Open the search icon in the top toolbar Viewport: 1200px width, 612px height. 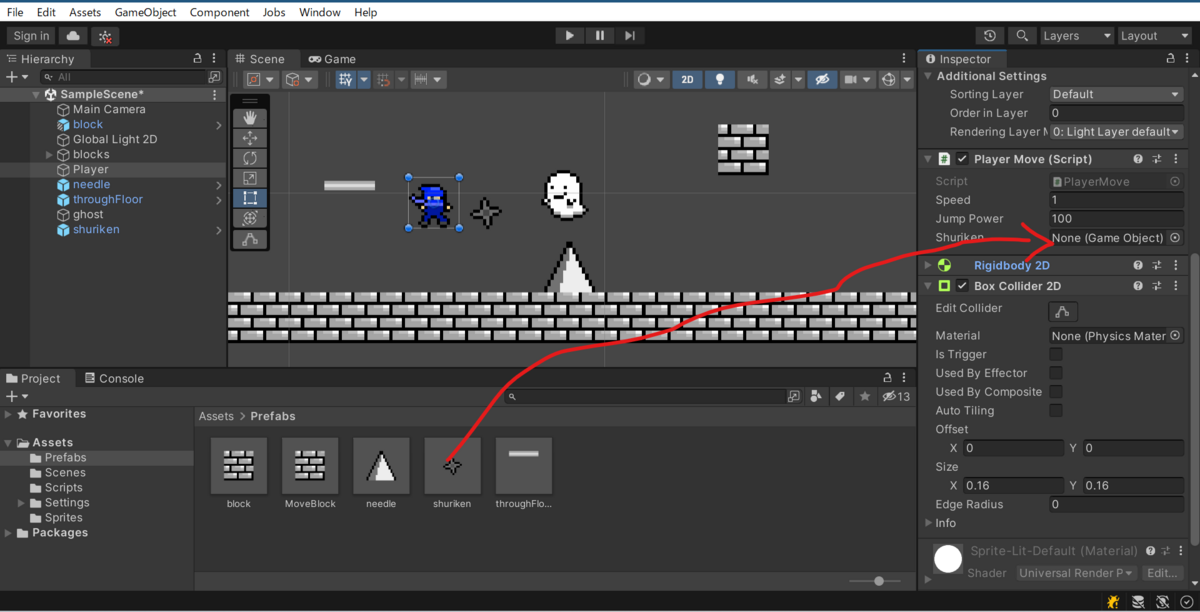tap(1021, 35)
